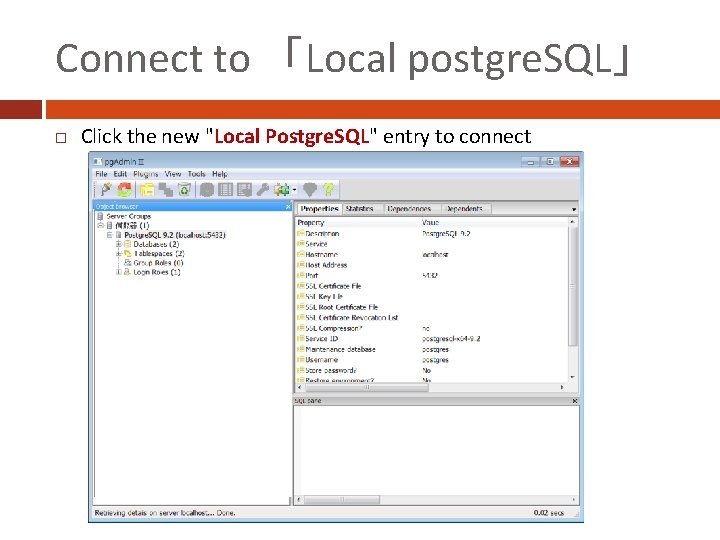Screen dimensions: 720x540
Task: Open the Plugins menu
Action: coord(146,174)
